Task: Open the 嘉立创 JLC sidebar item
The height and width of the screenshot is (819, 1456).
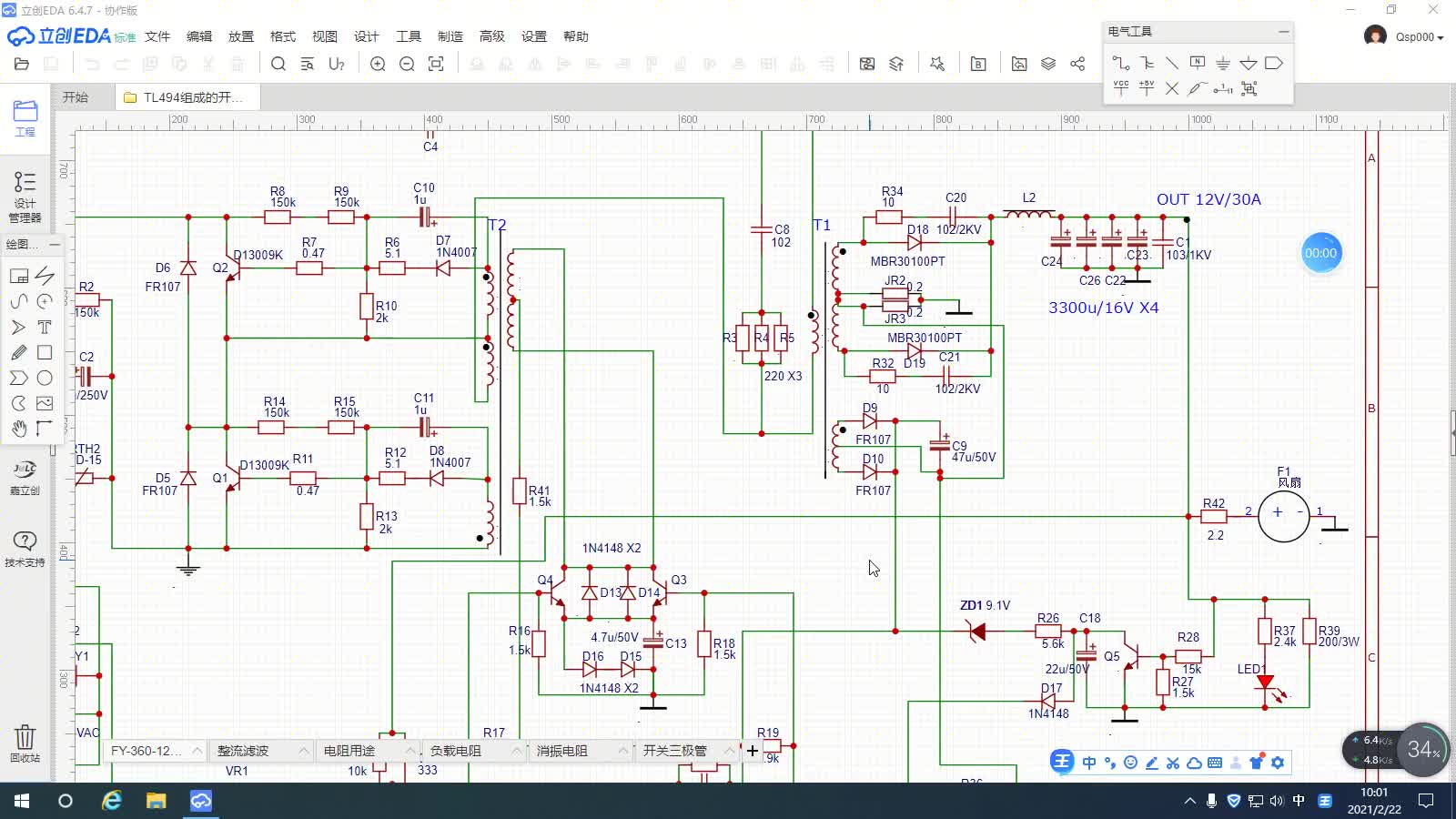Action: point(25,477)
